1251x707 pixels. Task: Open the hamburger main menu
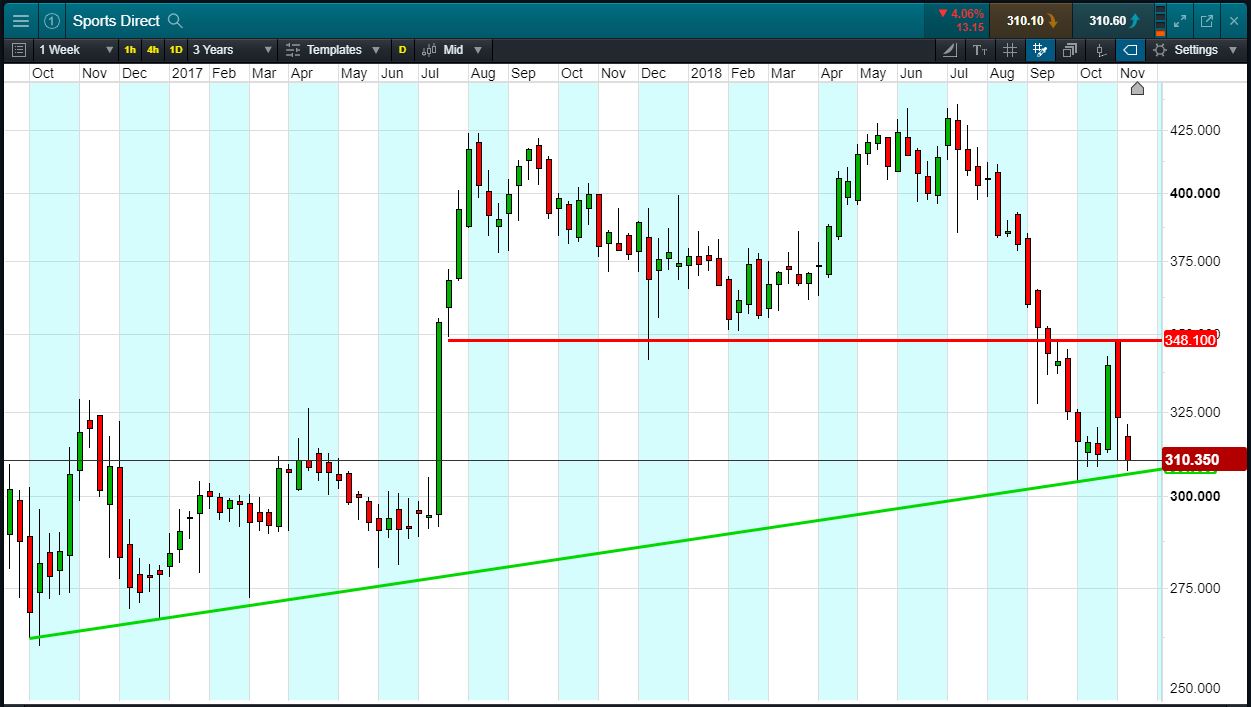click(20, 20)
